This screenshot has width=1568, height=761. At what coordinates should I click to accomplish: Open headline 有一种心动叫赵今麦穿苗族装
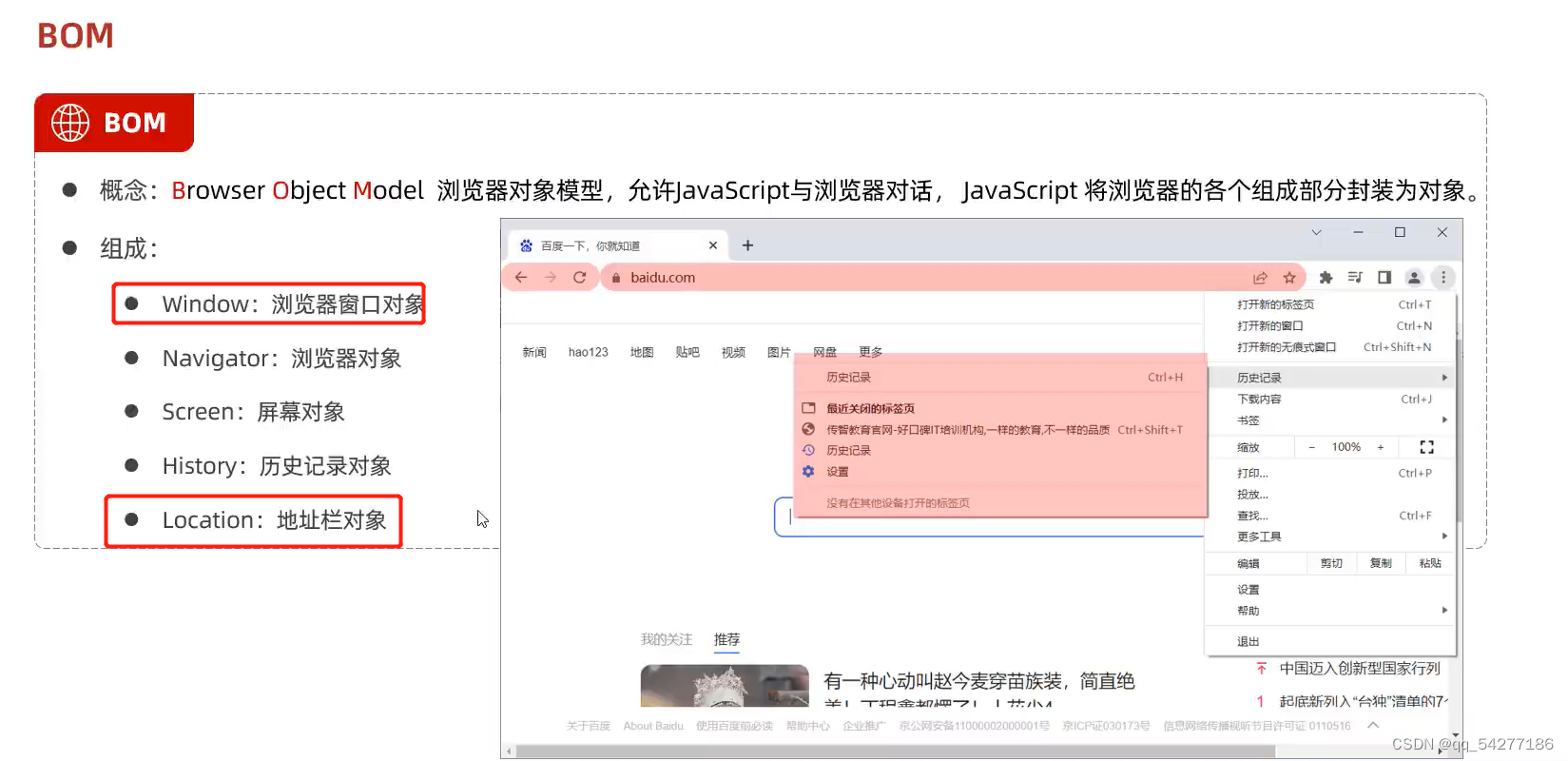click(x=979, y=681)
